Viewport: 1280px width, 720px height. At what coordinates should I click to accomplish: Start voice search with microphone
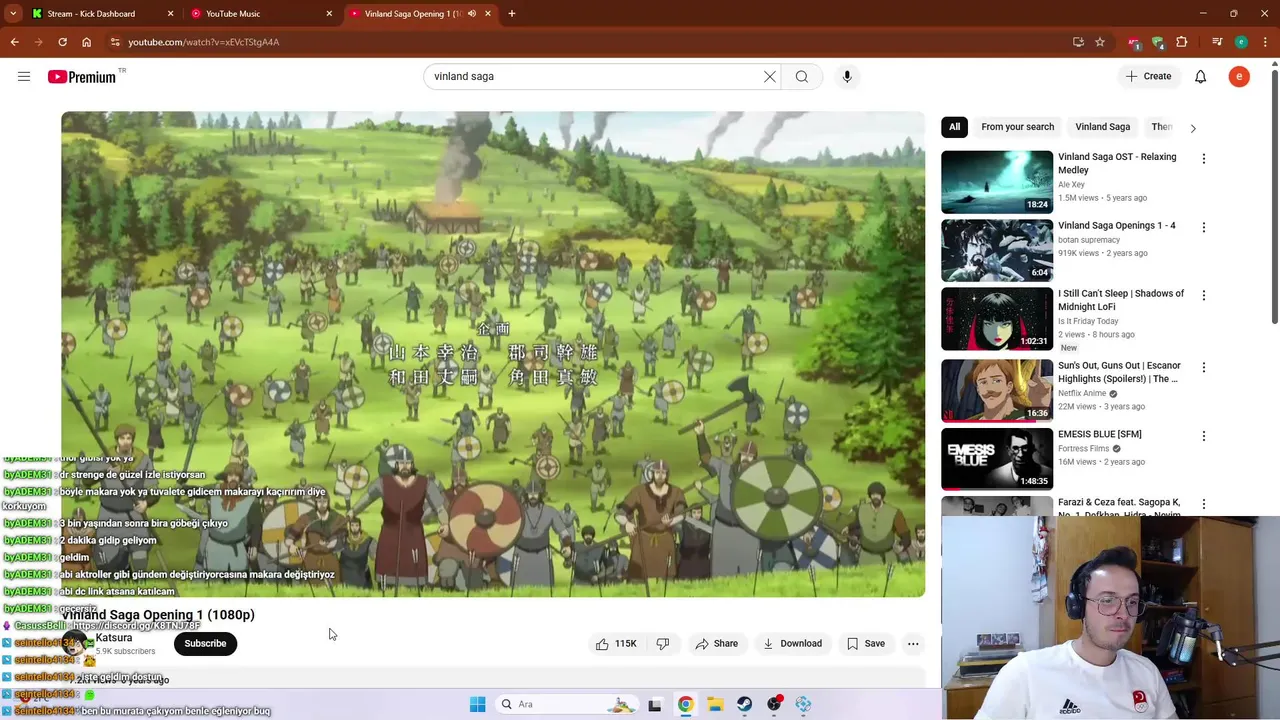pyautogui.click(x=847, y=76)
